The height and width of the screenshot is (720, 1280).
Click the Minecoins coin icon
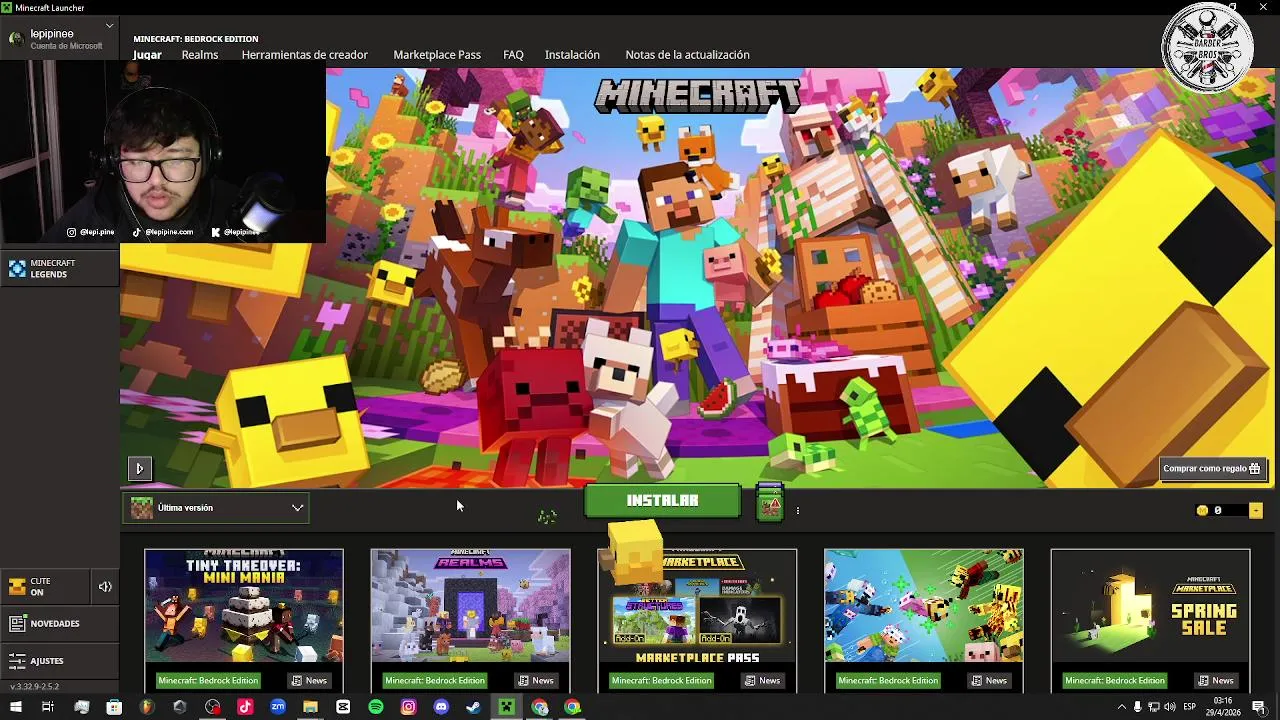pyautogui.click(x=1202, y=510)
